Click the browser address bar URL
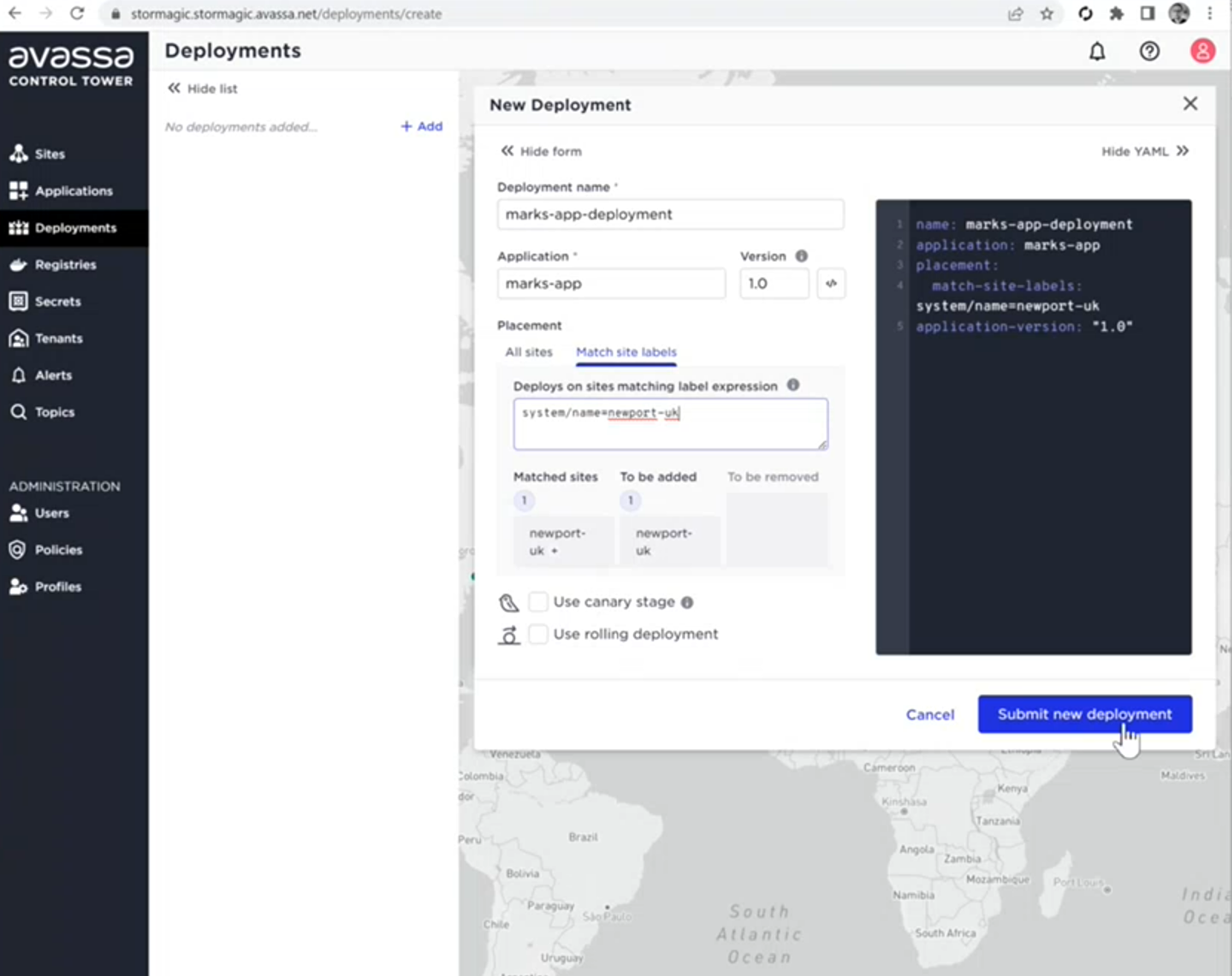Screen dimensions: 1232x976 click(286, 13)
